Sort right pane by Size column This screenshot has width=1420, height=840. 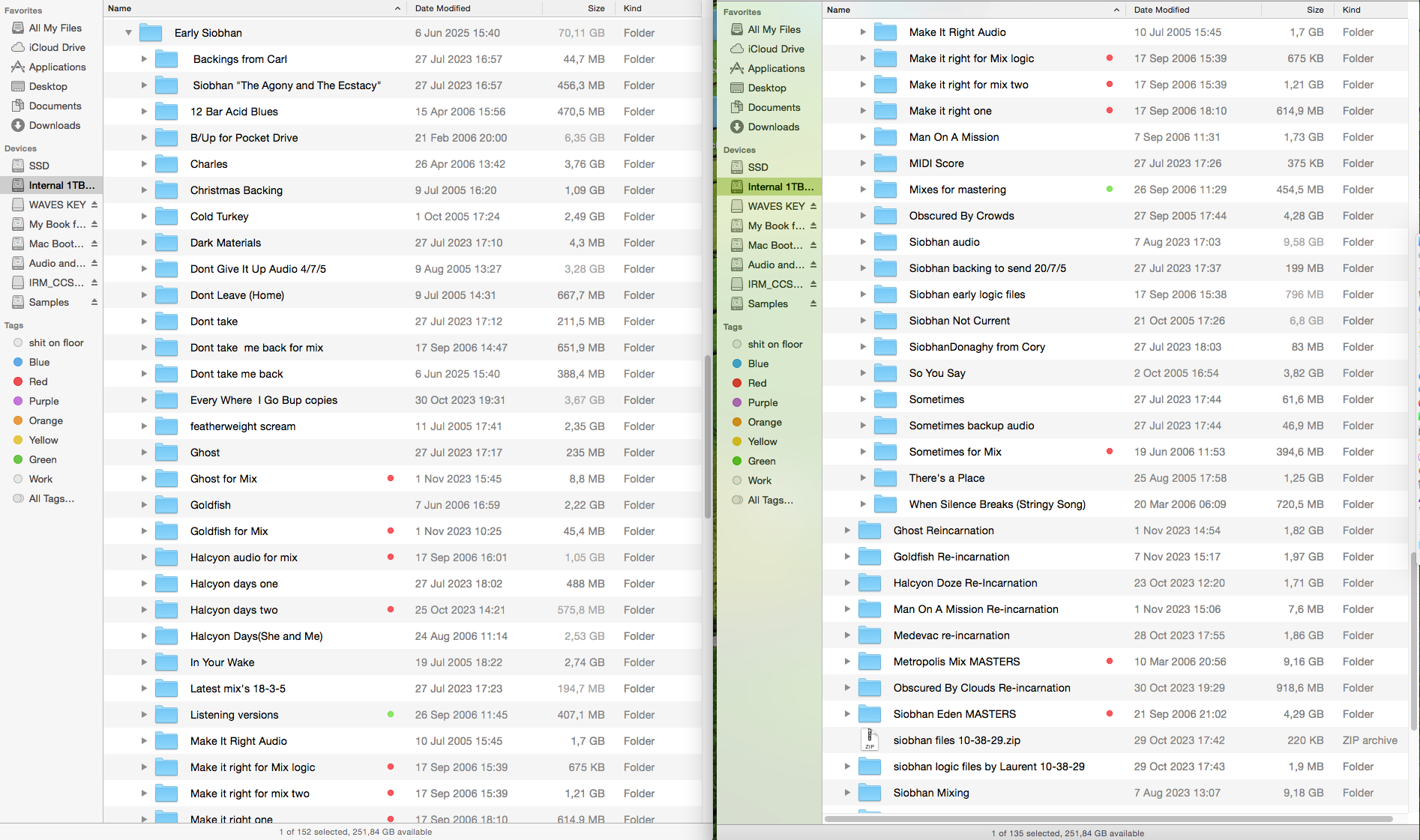click(x=1315, y=10)
